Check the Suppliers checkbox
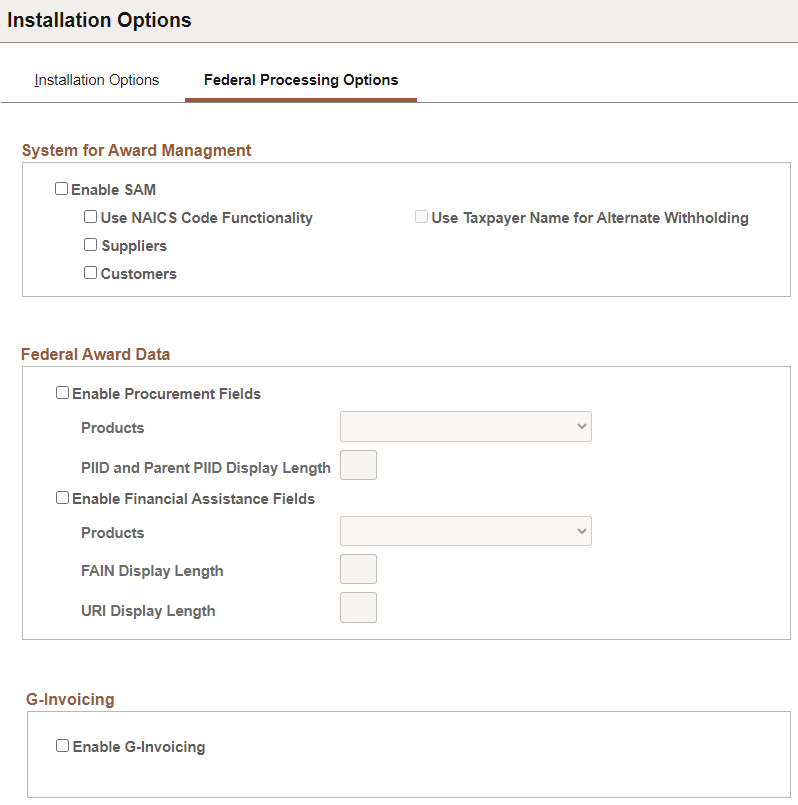The image size is (798, 805). pyautogui.click(x=90, y=244)
